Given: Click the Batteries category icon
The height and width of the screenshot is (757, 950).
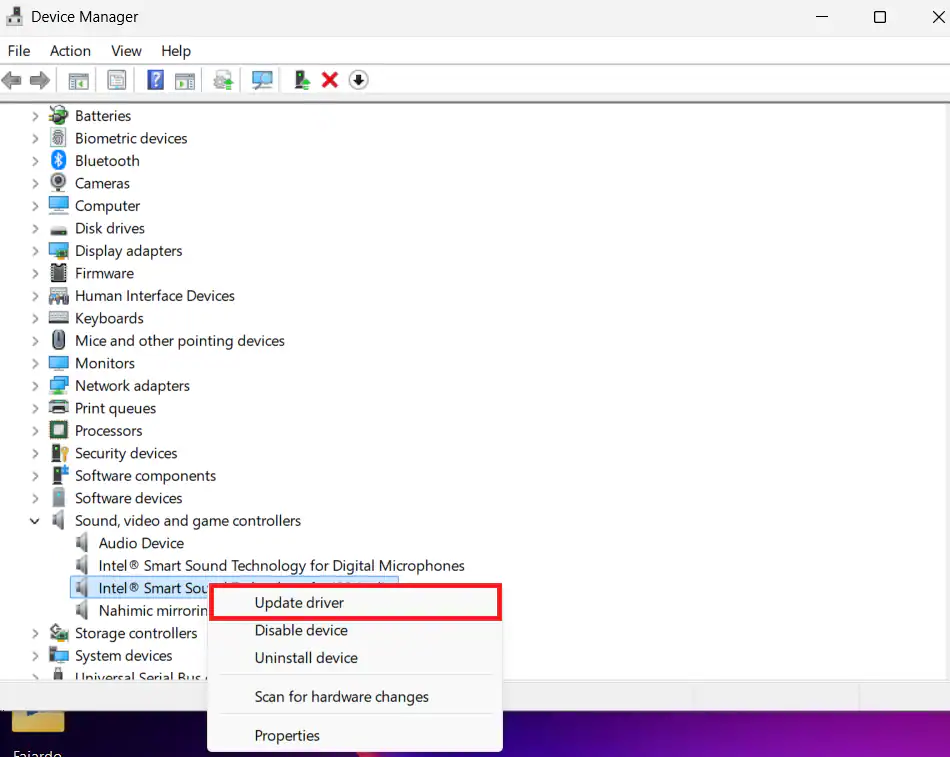Looking at the screenshot, I should pyautogui.click(x=58, y=115).
